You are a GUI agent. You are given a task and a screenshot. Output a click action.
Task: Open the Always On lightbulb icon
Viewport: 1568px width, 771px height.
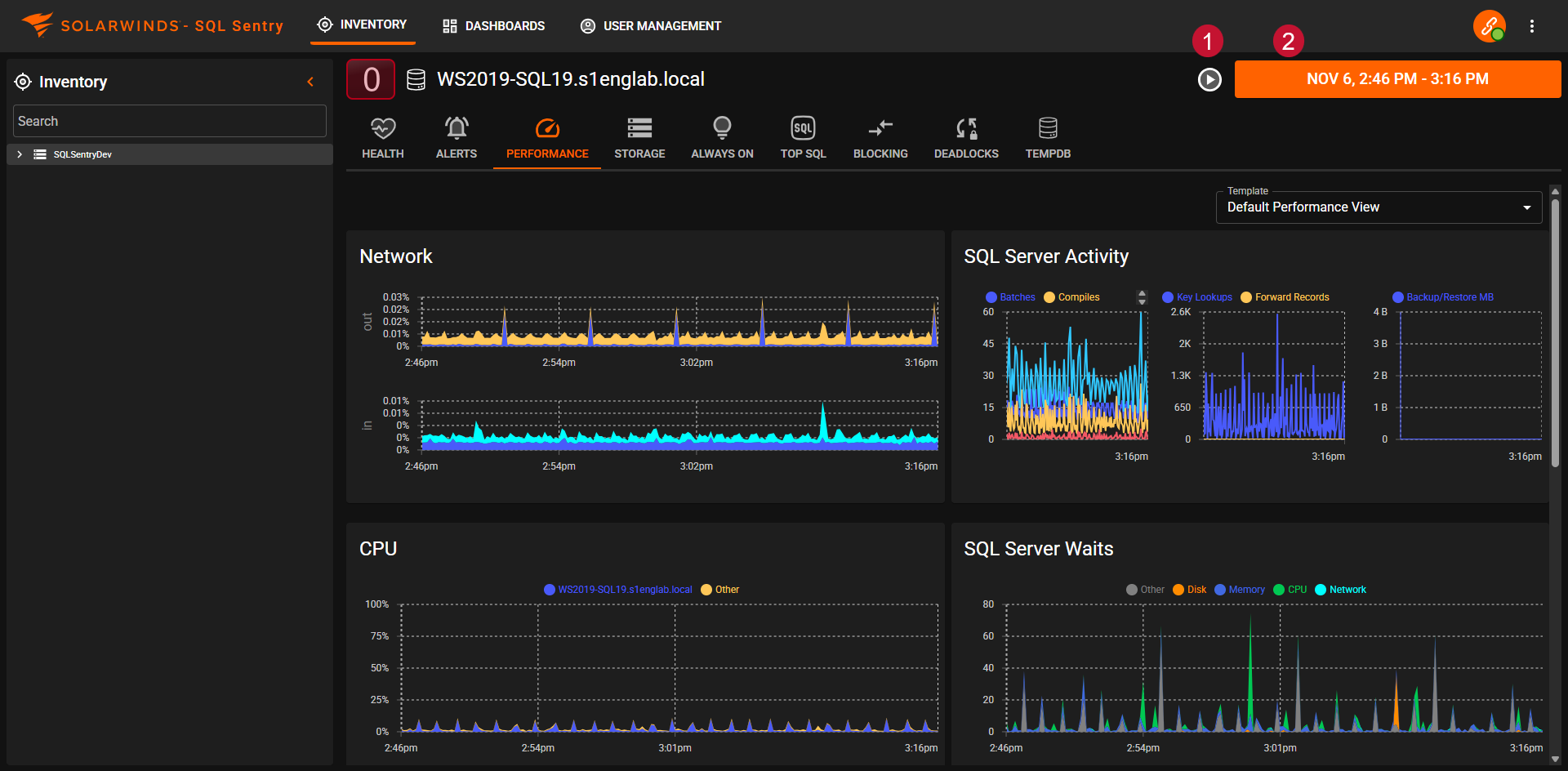click(x=722, y=129)
